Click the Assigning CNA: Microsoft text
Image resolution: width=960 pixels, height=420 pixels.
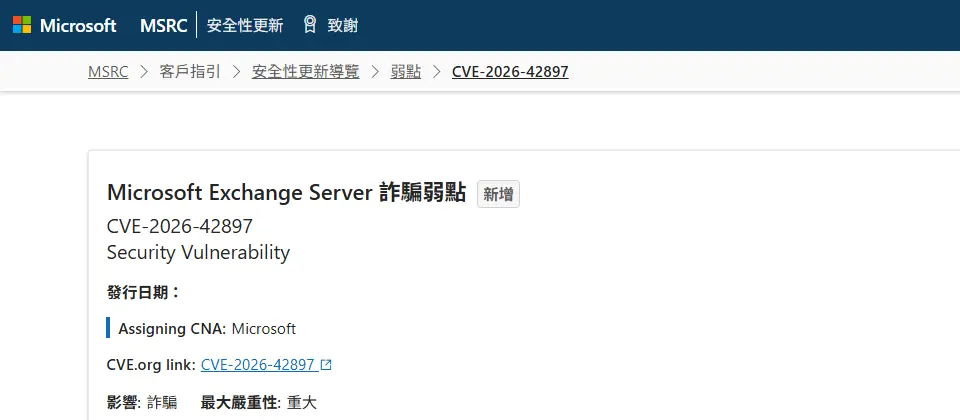pos(207,329)
